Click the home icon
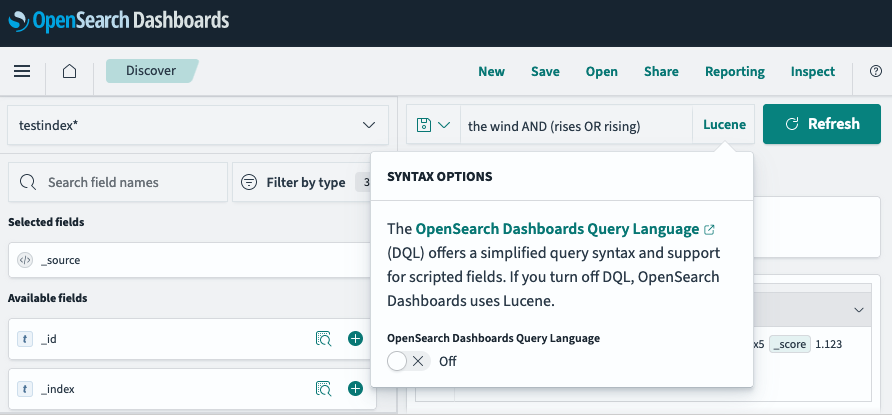This screenshot has height=415, width=892. click(69, 71)
